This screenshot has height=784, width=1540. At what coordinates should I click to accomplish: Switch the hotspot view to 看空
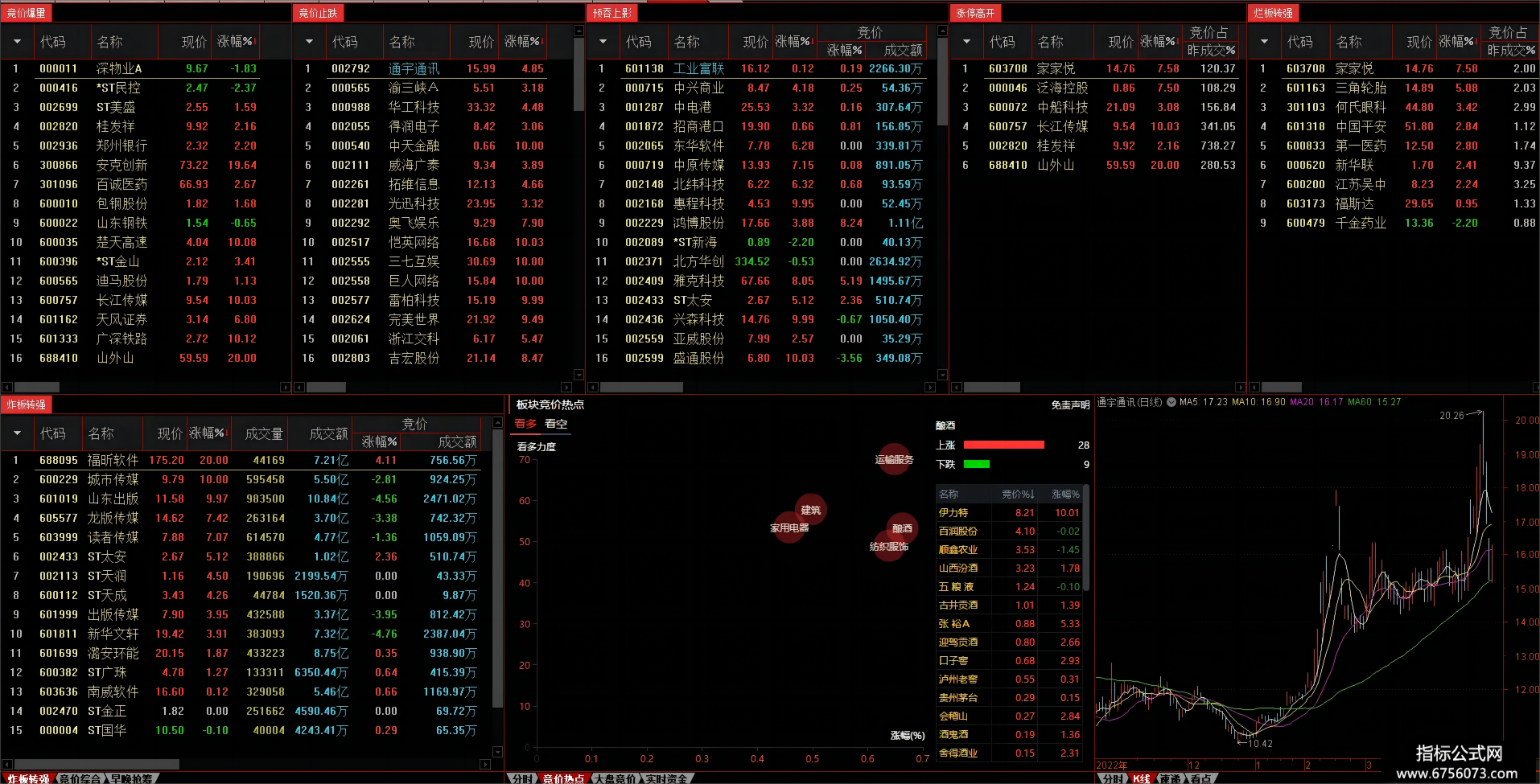coord(556,424)
